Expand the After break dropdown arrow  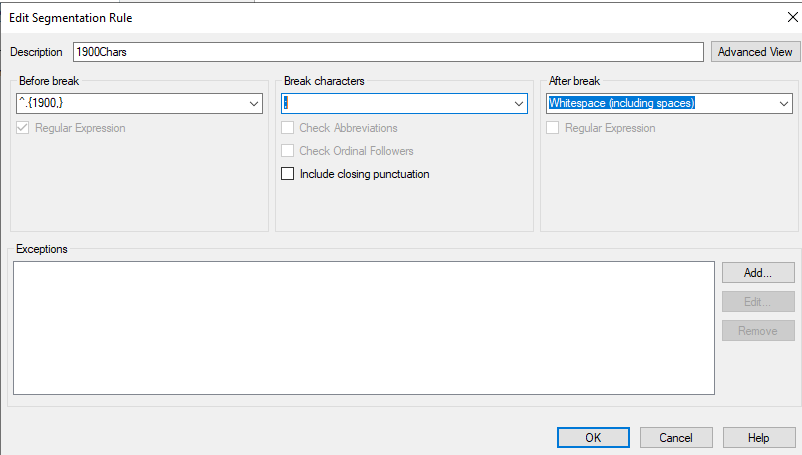point(784,103)
